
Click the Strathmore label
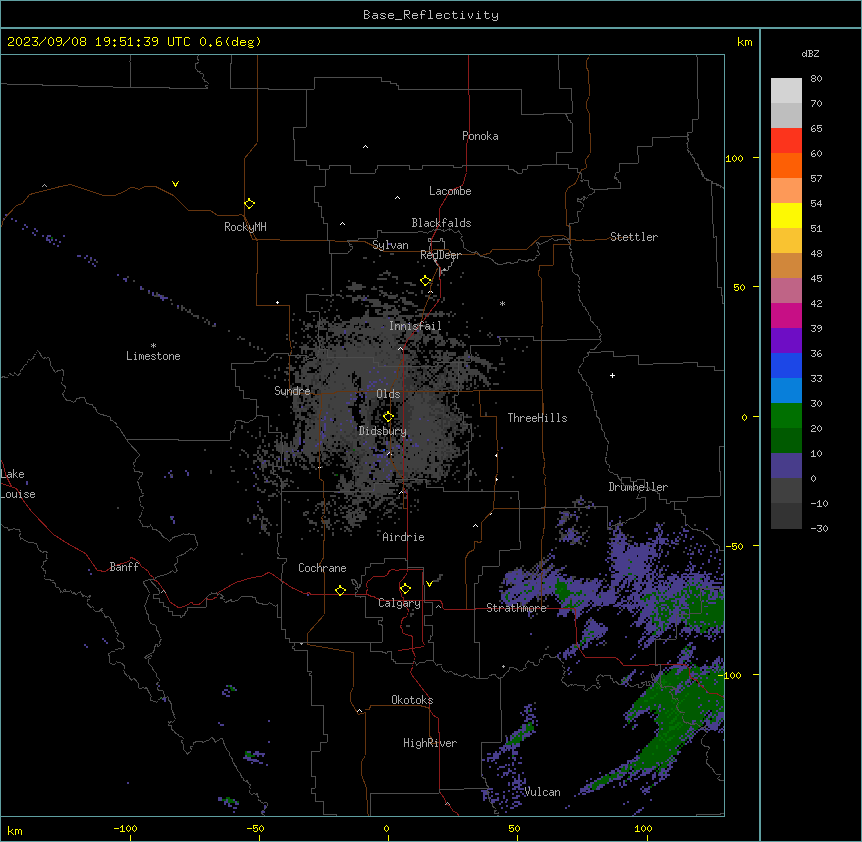click(516, 608)
